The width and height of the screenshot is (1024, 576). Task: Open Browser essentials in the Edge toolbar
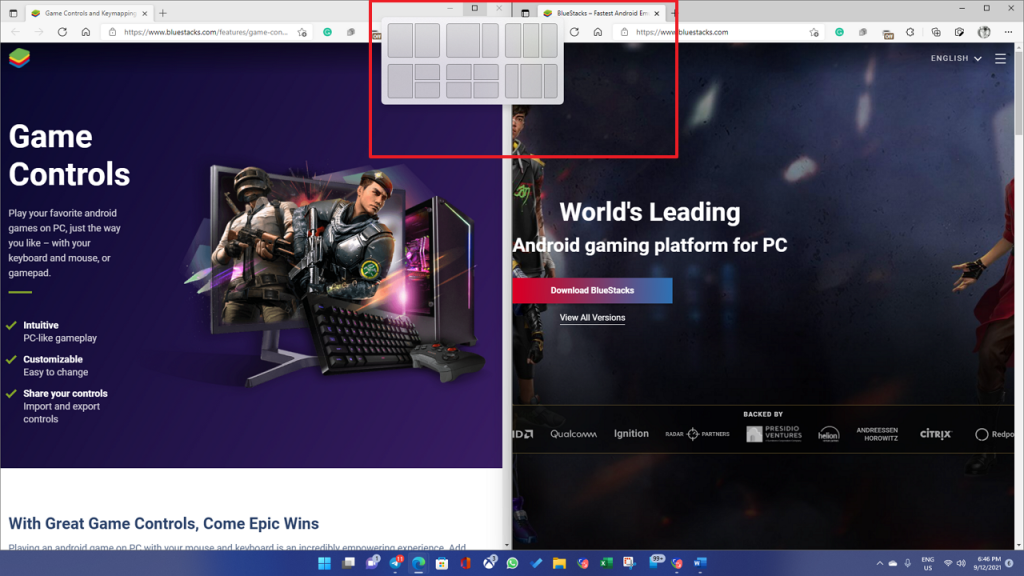coord(909,32)
